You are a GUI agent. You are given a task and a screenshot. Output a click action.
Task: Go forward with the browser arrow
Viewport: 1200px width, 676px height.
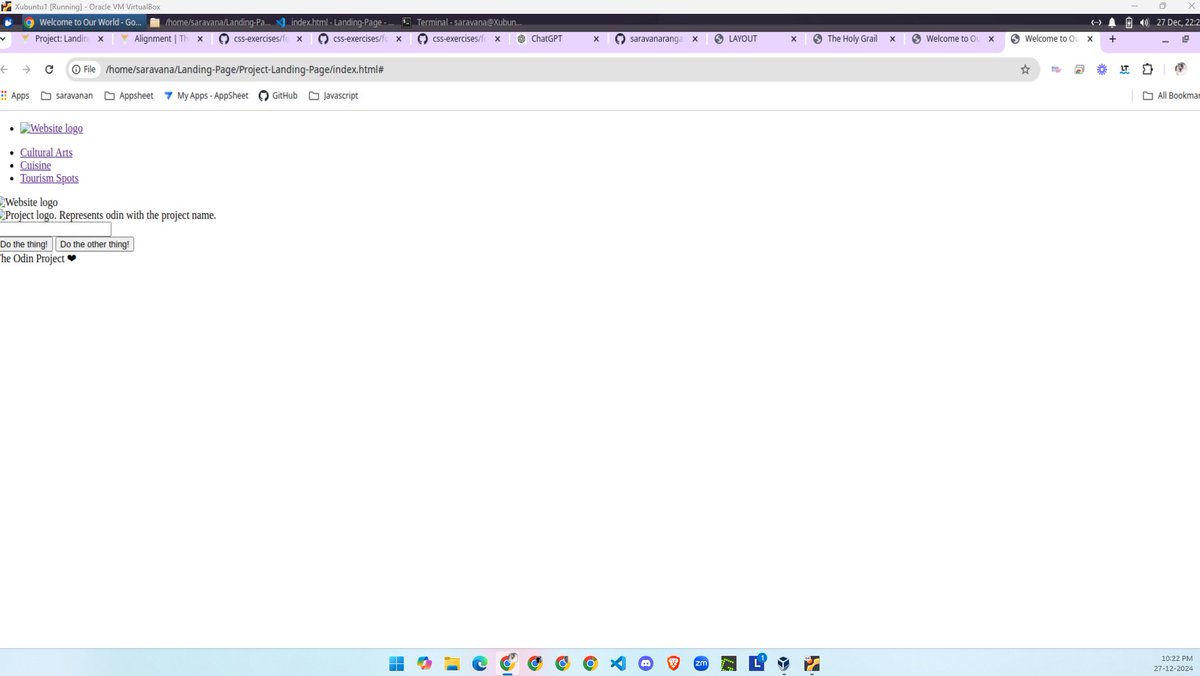pyautogui.click(x=26, y=69)
